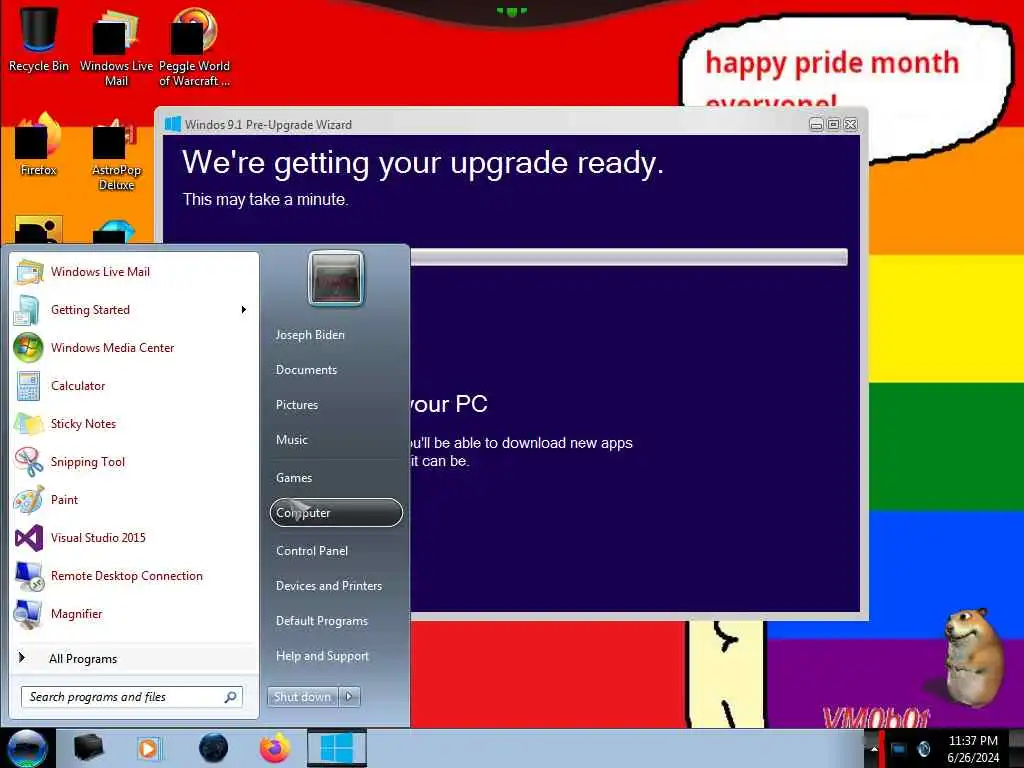
Task: Focus the Search programs and files box
Action: coord(132,697)
